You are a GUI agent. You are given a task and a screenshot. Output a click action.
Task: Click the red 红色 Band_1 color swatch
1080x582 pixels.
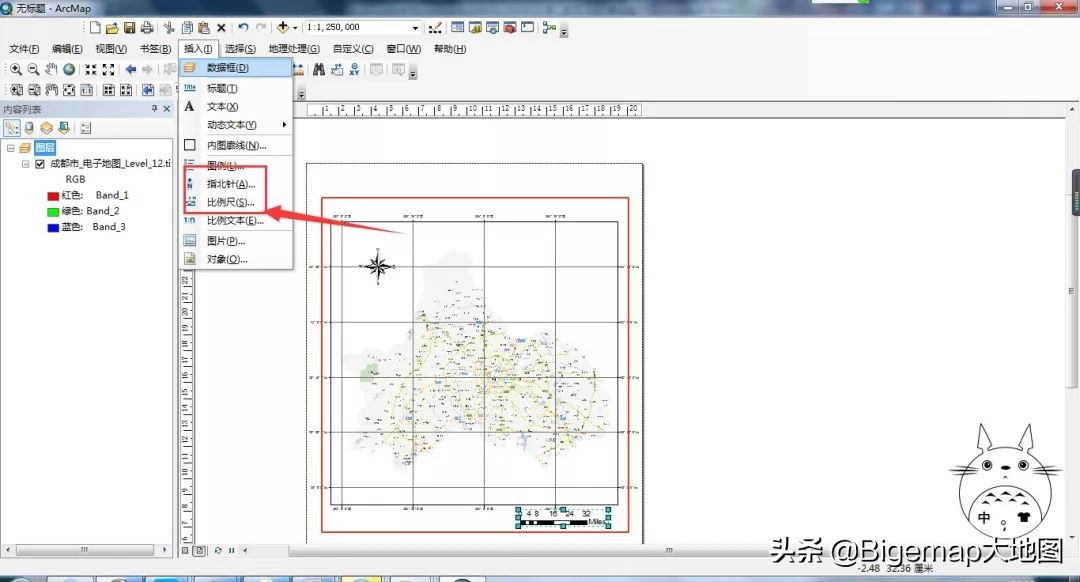[x=55, y=195]
